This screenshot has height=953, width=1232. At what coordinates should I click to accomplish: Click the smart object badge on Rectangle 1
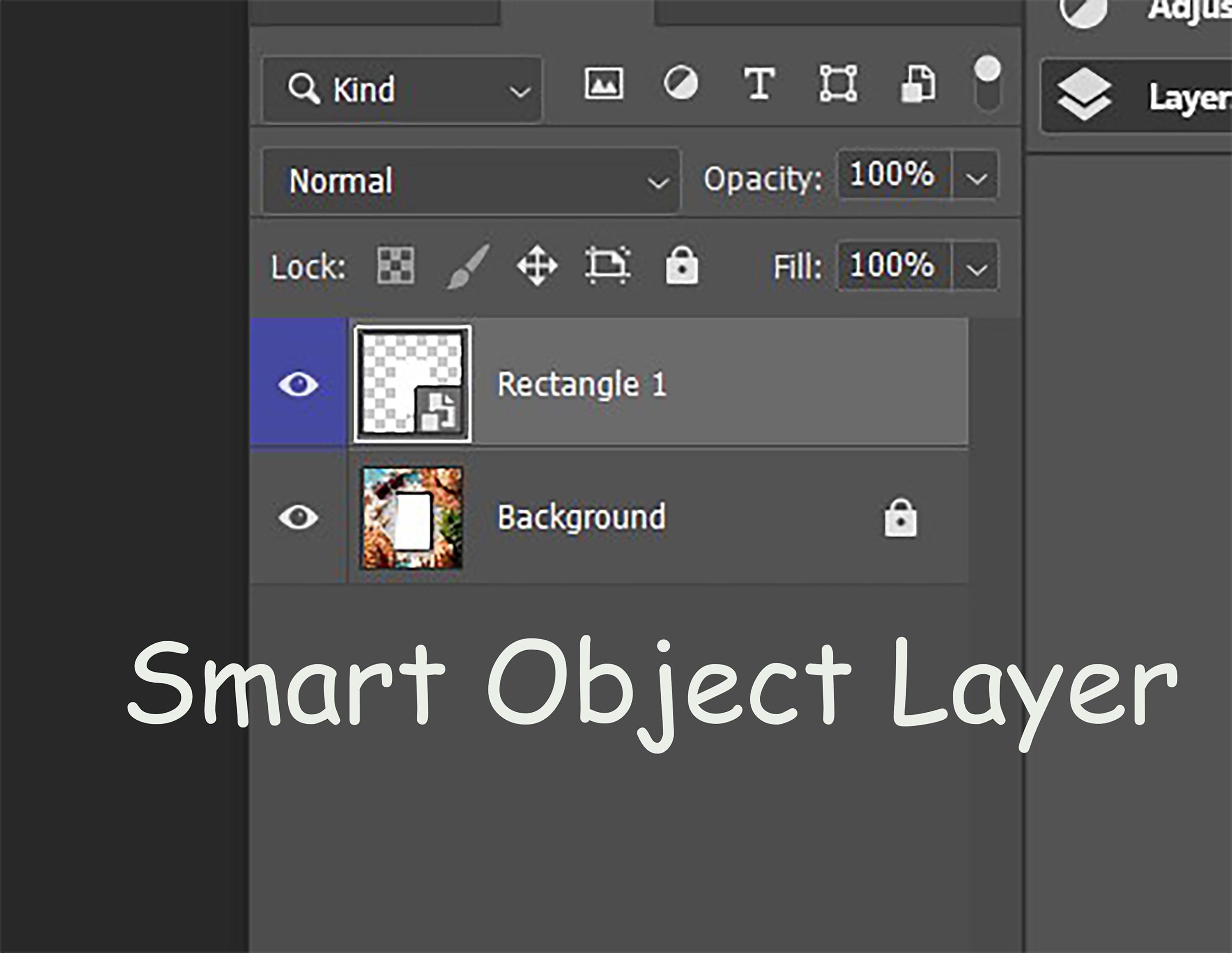coord(439,410)
